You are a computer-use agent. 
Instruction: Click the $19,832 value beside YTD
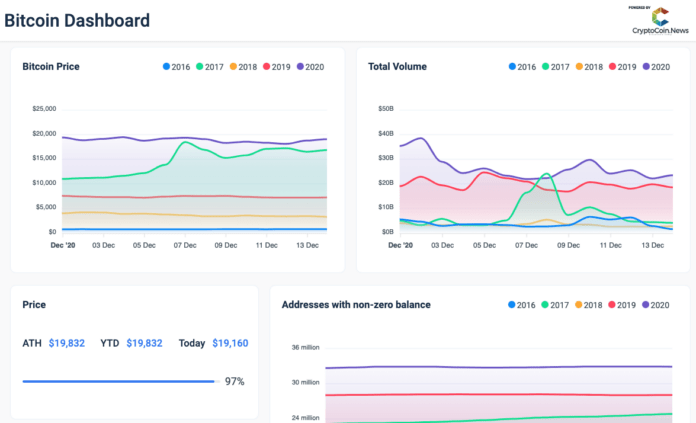[x=144, y=343]
